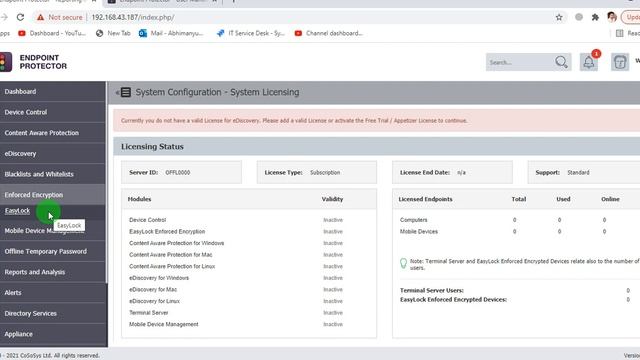Viewport: 640px width, 360px height.
Task: Click the Computers endpoints row
Action: [516, 220]
